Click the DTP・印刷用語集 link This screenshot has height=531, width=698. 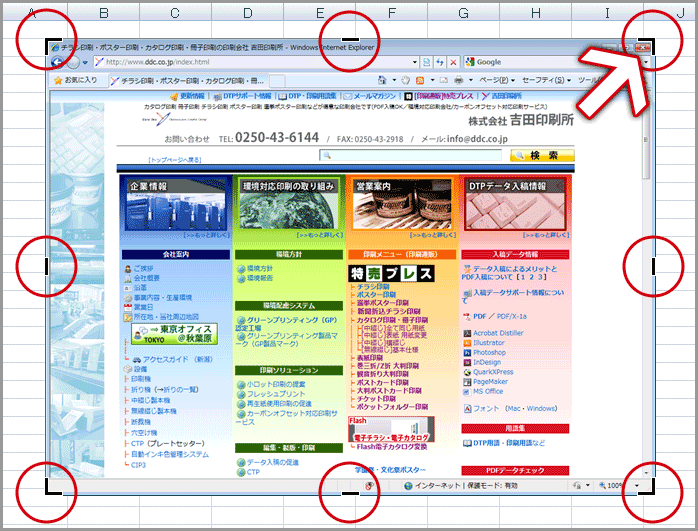click(308, 96)
